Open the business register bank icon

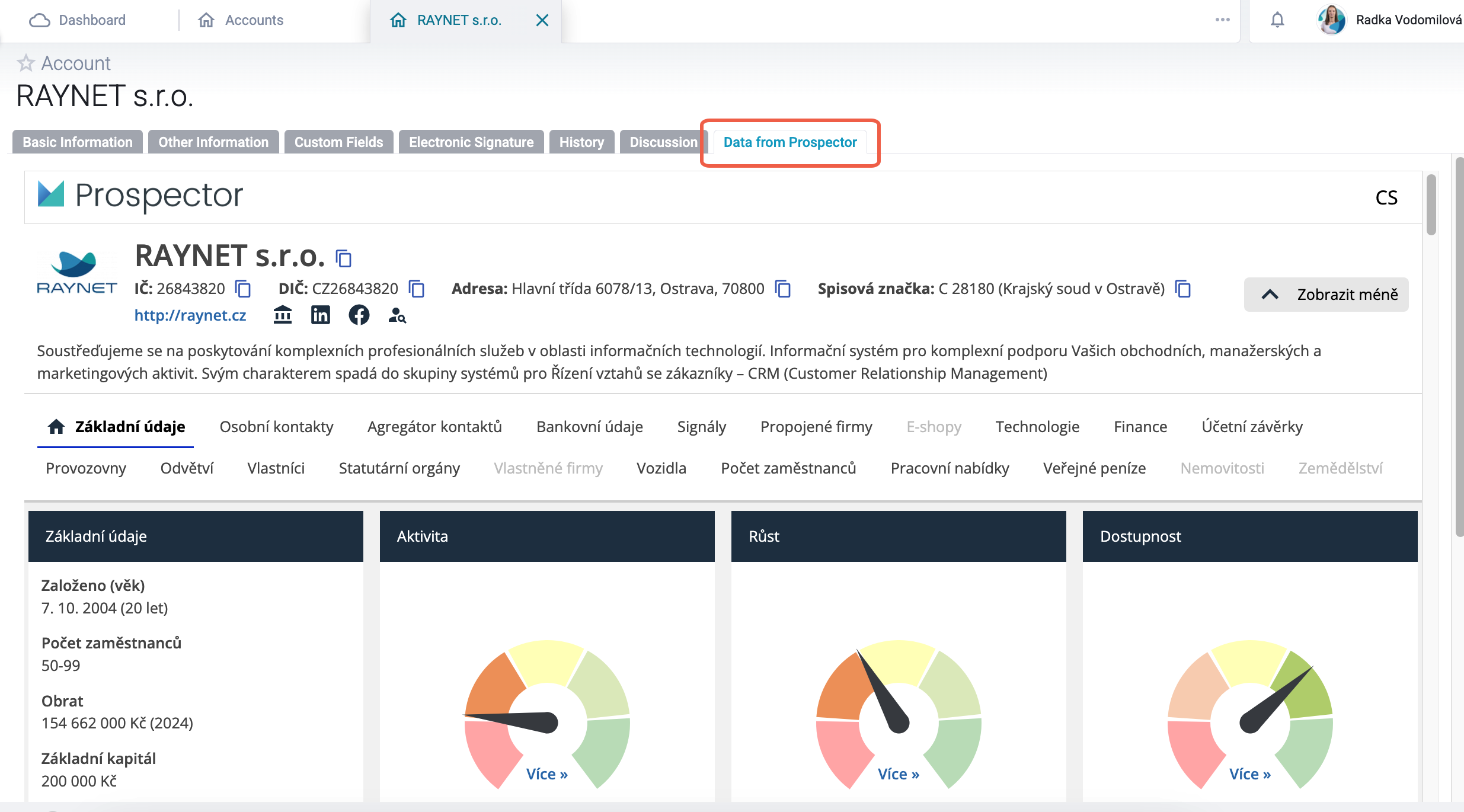283,315
